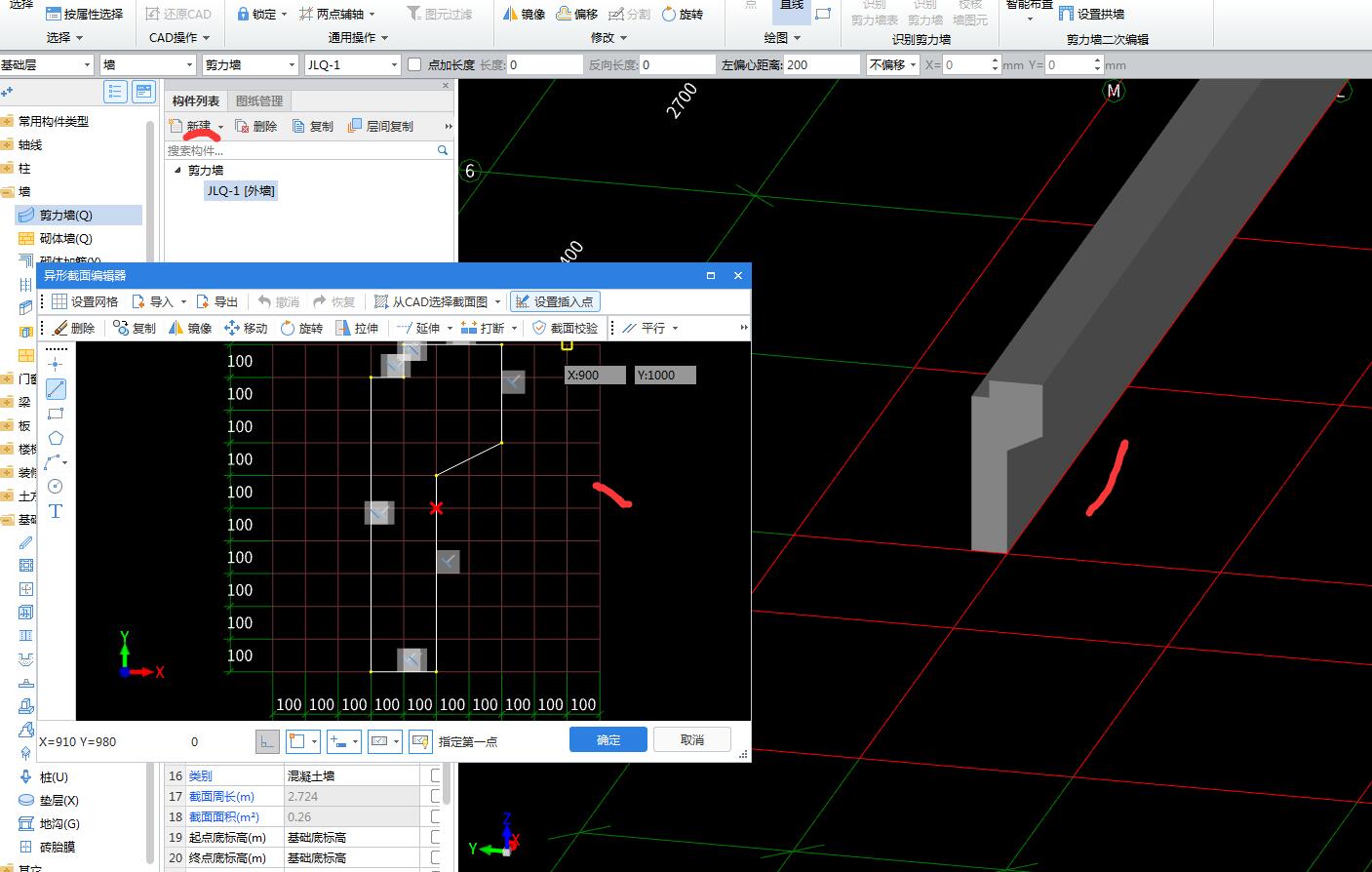Viewport: 1372px width, 872px height.
Task: Open the CAD操作 ribbon group menu
Action: click(x=179, y=37)
